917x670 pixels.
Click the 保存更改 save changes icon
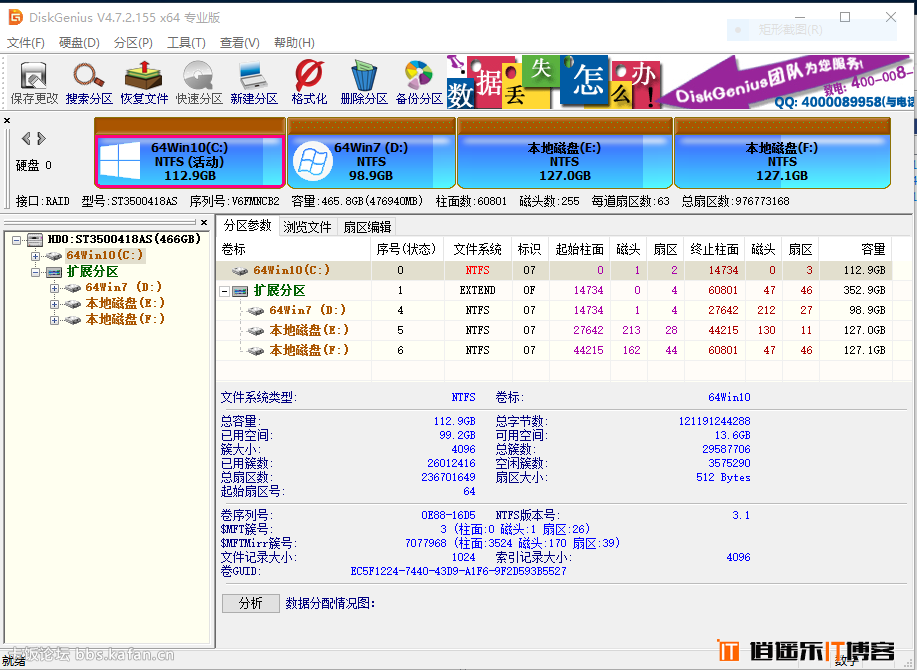pyautogui.click(x=33, y=82)
